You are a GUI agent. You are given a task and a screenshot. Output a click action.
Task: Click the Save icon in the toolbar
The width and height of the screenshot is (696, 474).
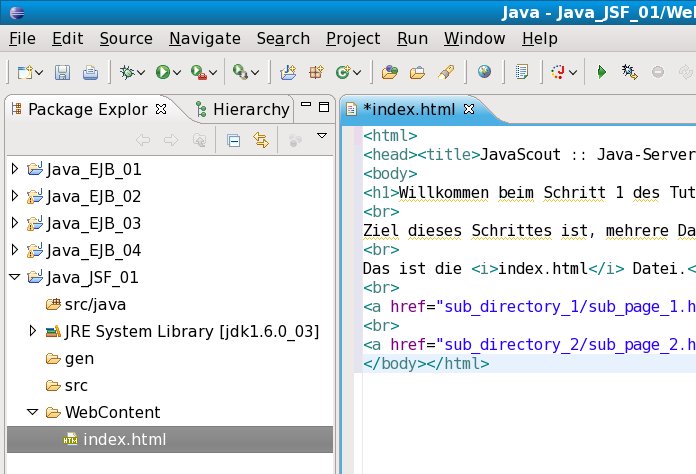pos(62,72)
